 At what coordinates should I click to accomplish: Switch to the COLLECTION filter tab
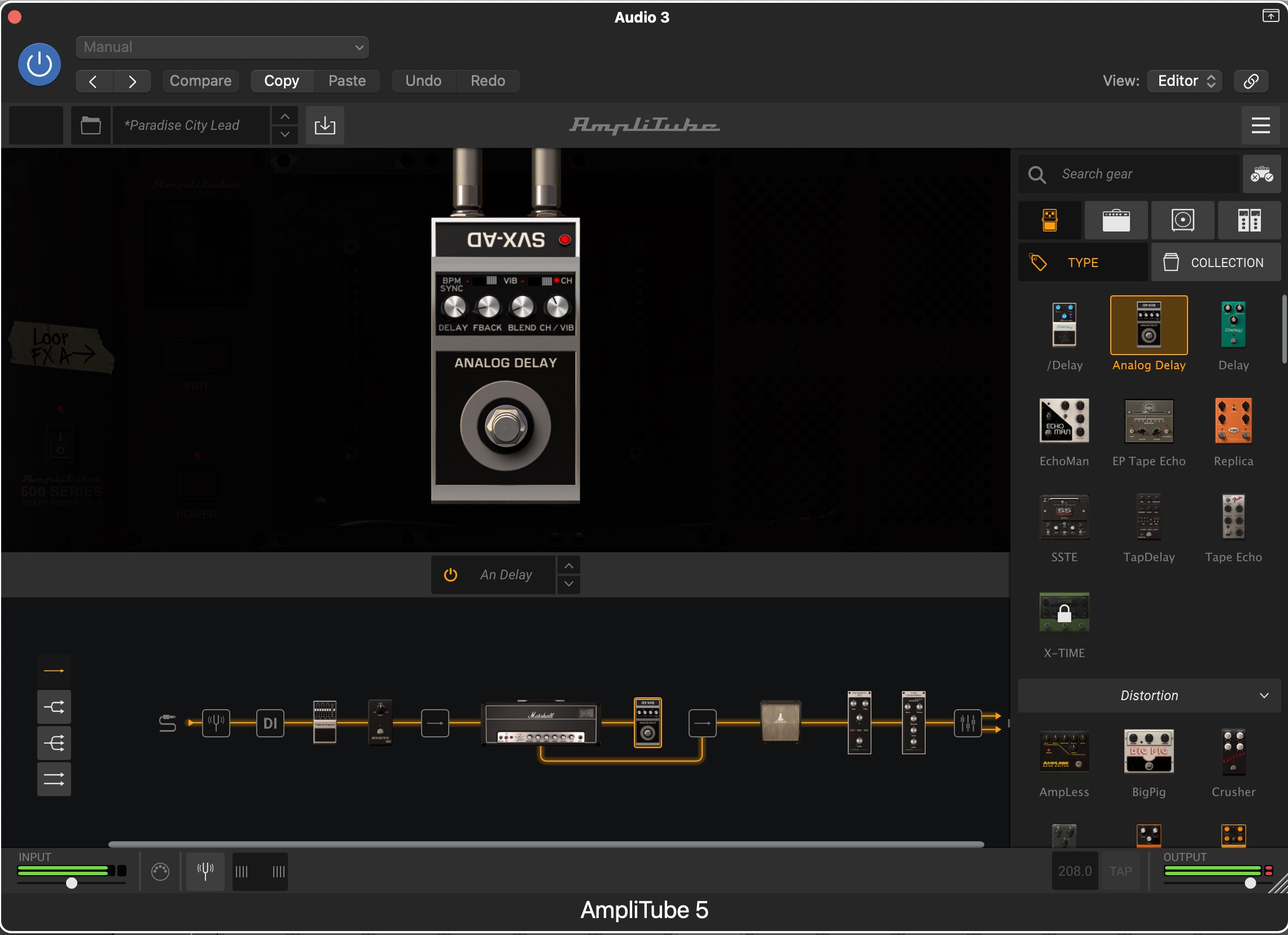[x=1216, y=263]
